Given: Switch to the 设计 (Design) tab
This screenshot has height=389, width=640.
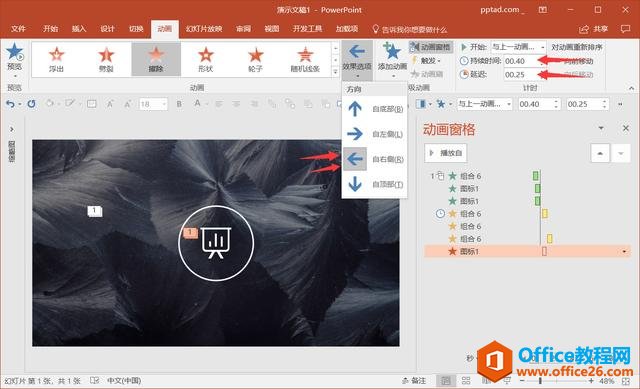Looking at the screenshot, I should [x=107, y=29].
